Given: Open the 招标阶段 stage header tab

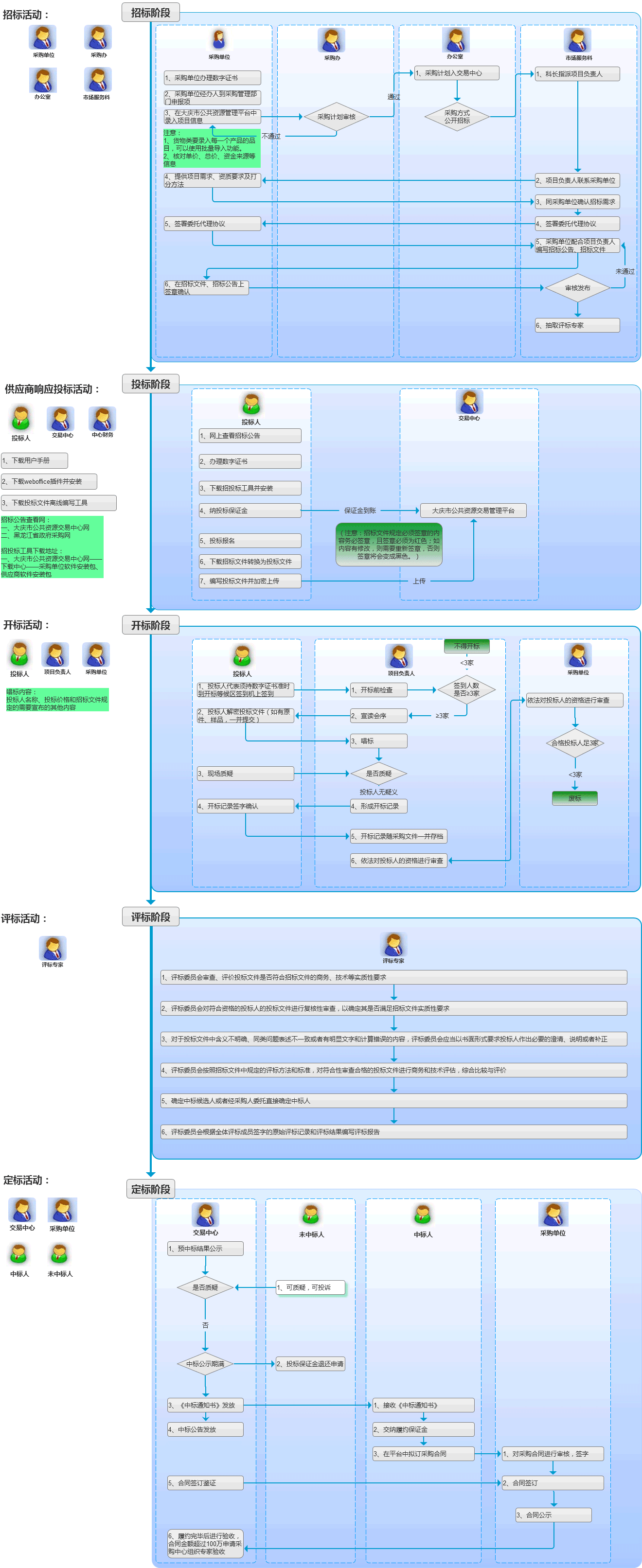Looking at the screenshot, I should click(150, 13).
